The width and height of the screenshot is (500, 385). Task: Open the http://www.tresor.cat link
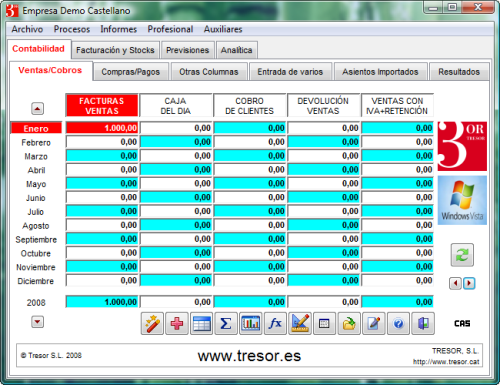click(446, 362)
